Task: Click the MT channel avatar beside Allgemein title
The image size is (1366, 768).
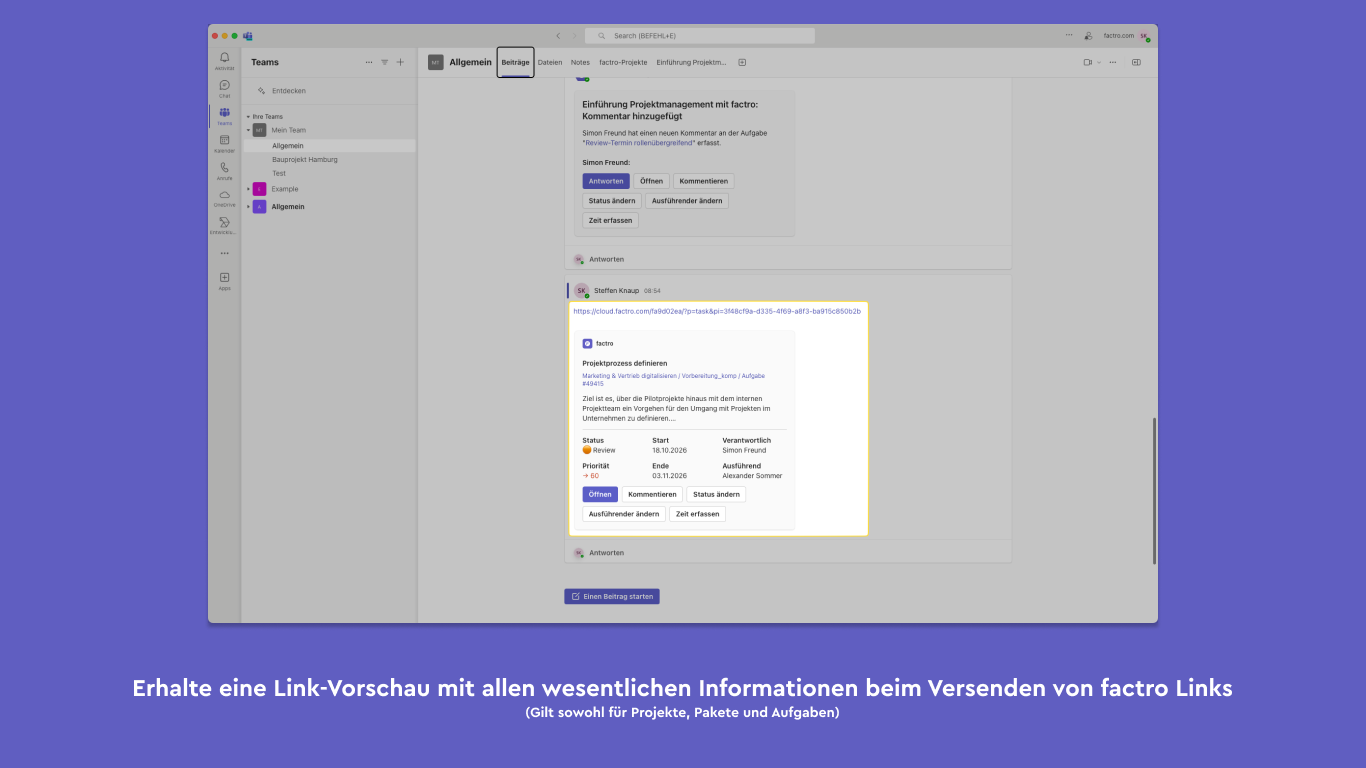Action: pos(435,62)
